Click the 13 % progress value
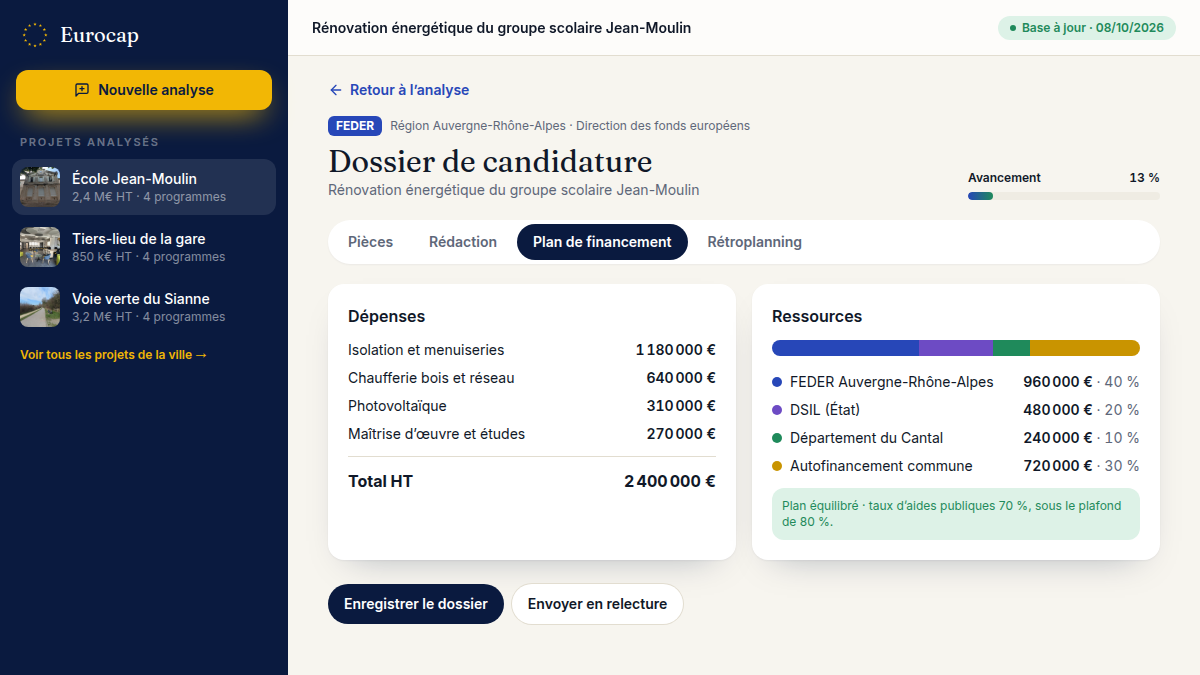This screenshot has width=1200, height=675. coord(1144,178)
